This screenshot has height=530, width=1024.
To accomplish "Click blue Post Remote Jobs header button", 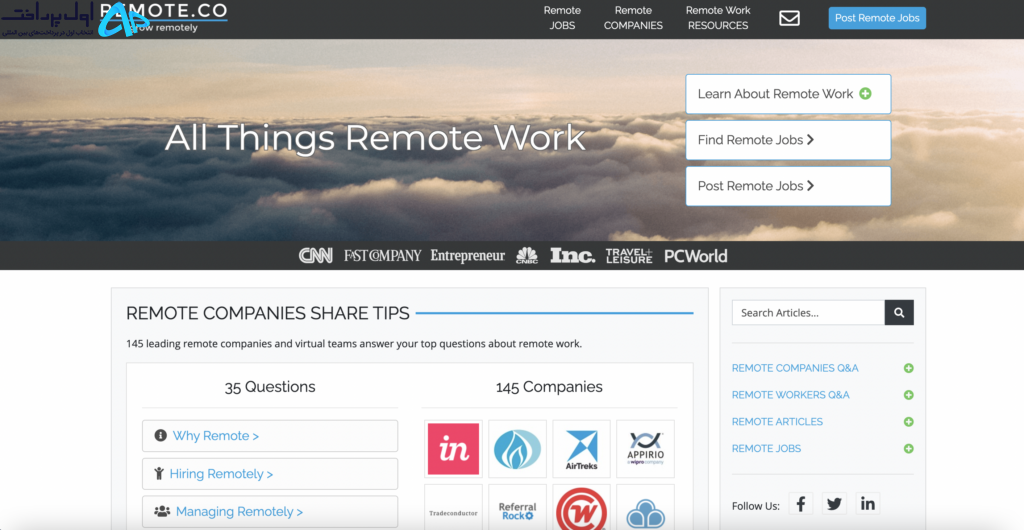I will (x=877, y=18).
